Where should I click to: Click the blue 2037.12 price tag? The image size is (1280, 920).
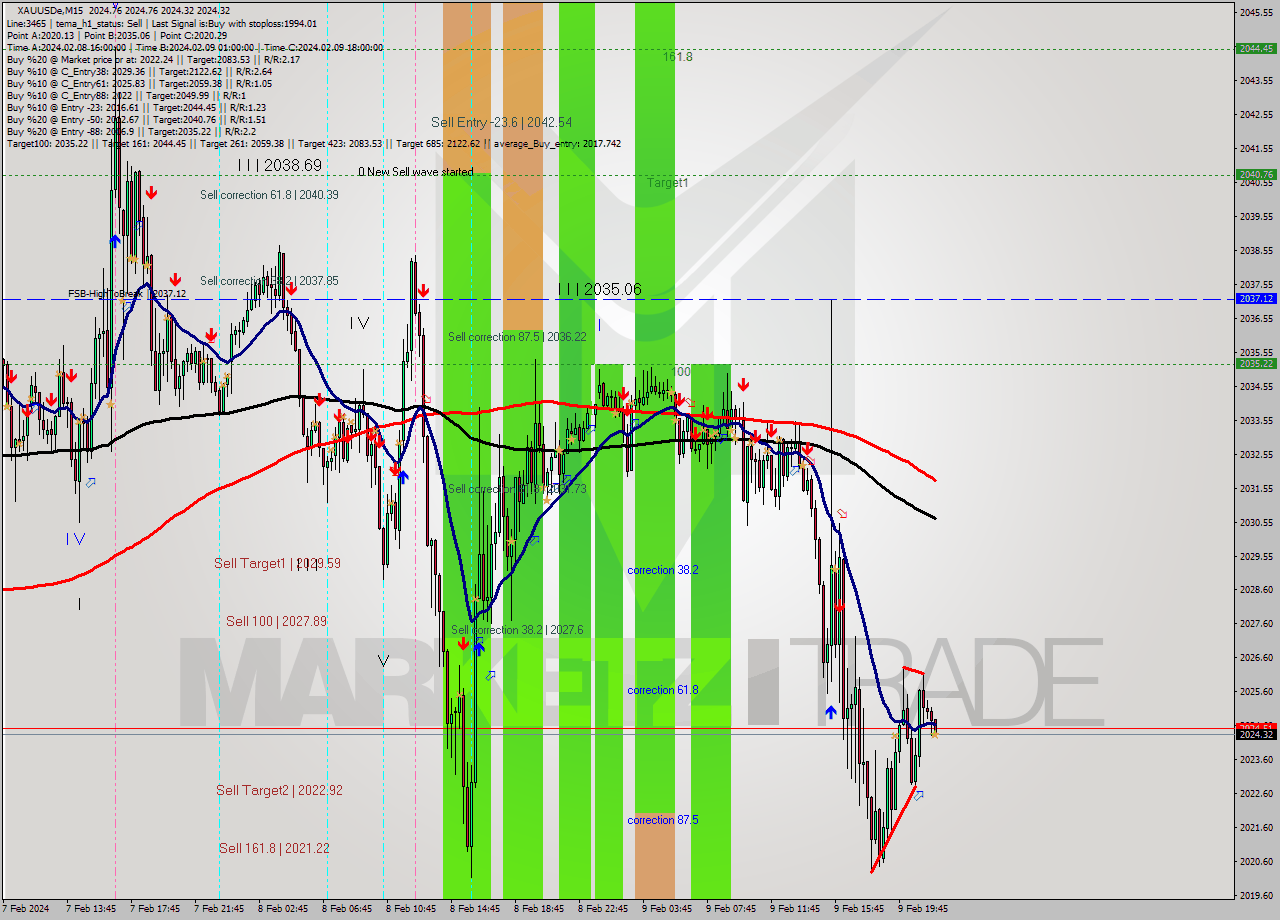tap(1255, 298)
